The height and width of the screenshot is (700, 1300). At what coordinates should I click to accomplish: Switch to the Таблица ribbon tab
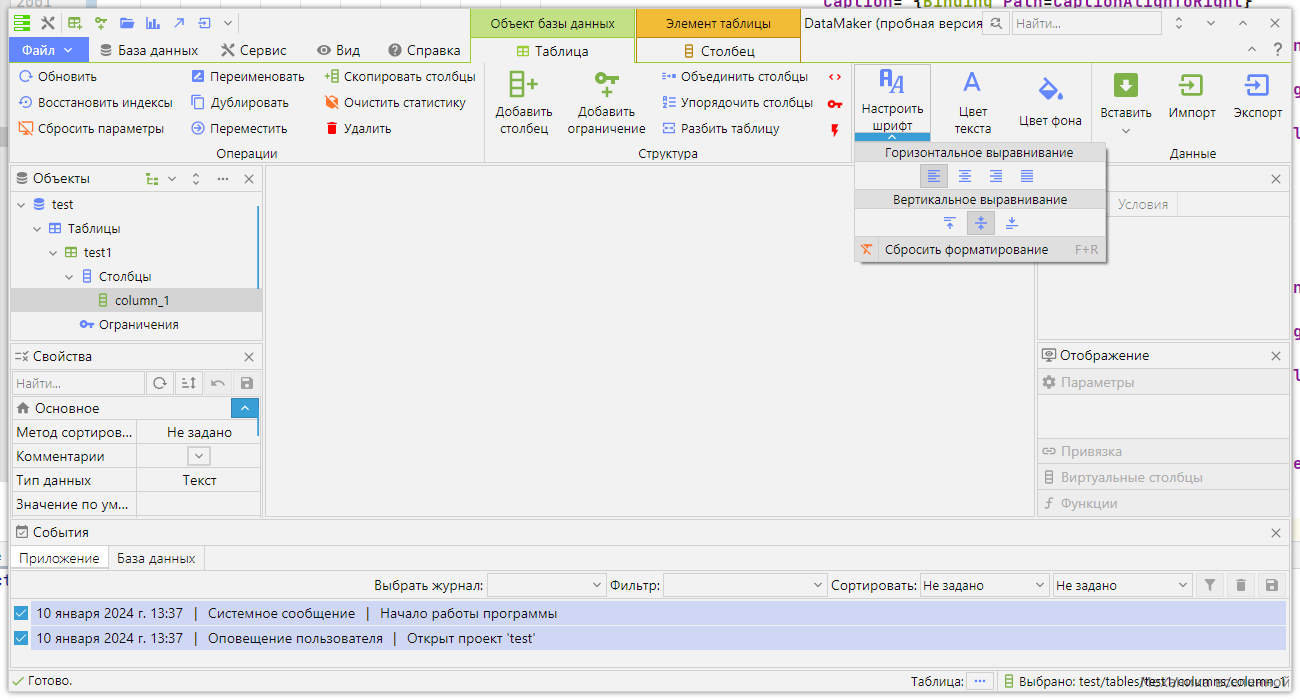point(552,51)
